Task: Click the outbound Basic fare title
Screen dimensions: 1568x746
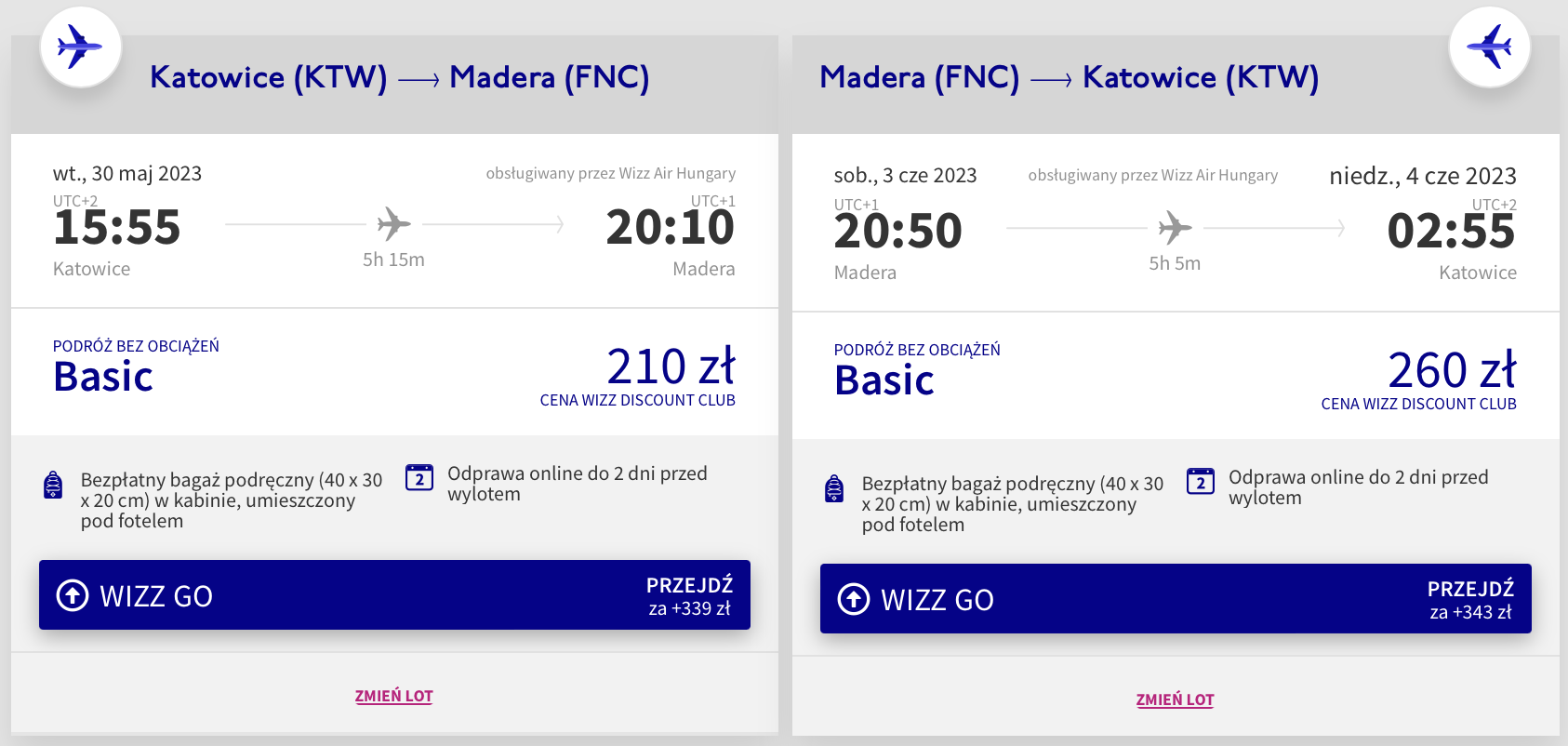Action: (103, 377)
